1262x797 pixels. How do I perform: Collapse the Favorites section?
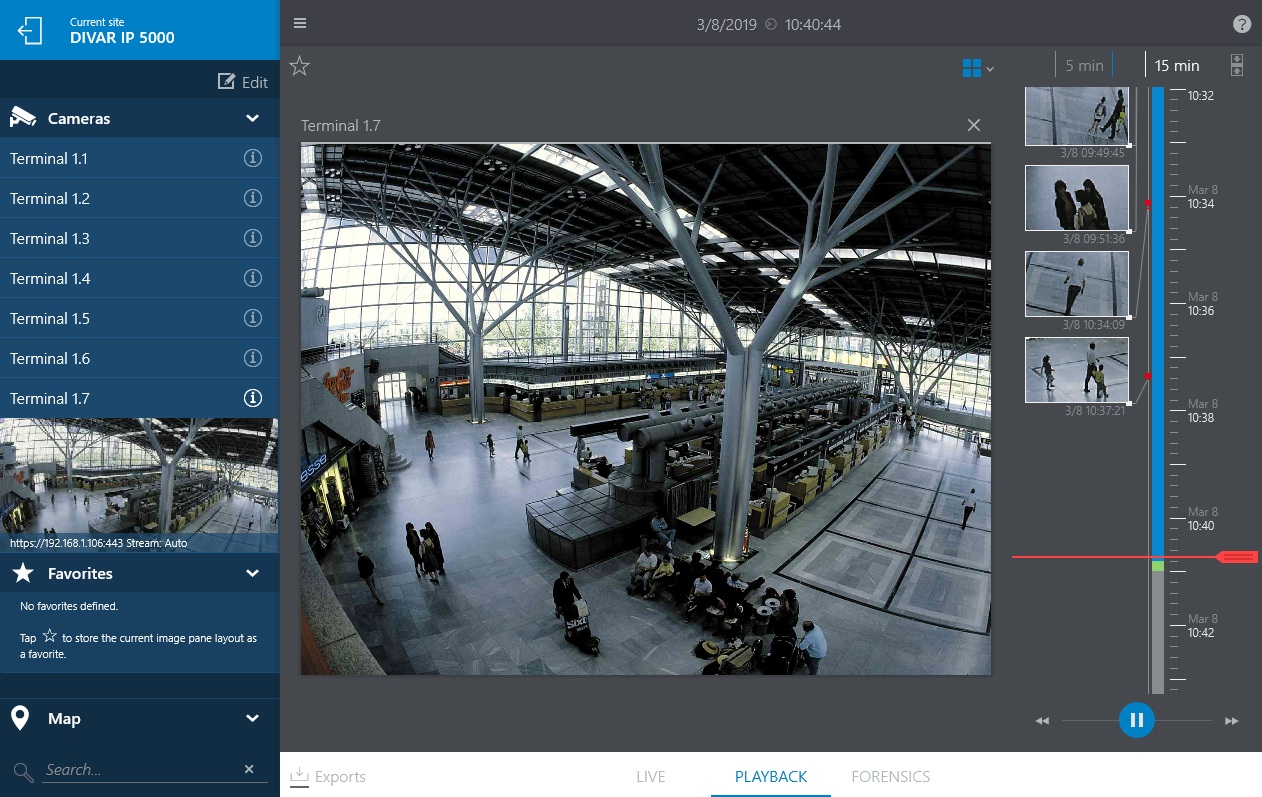click(252, 573)
